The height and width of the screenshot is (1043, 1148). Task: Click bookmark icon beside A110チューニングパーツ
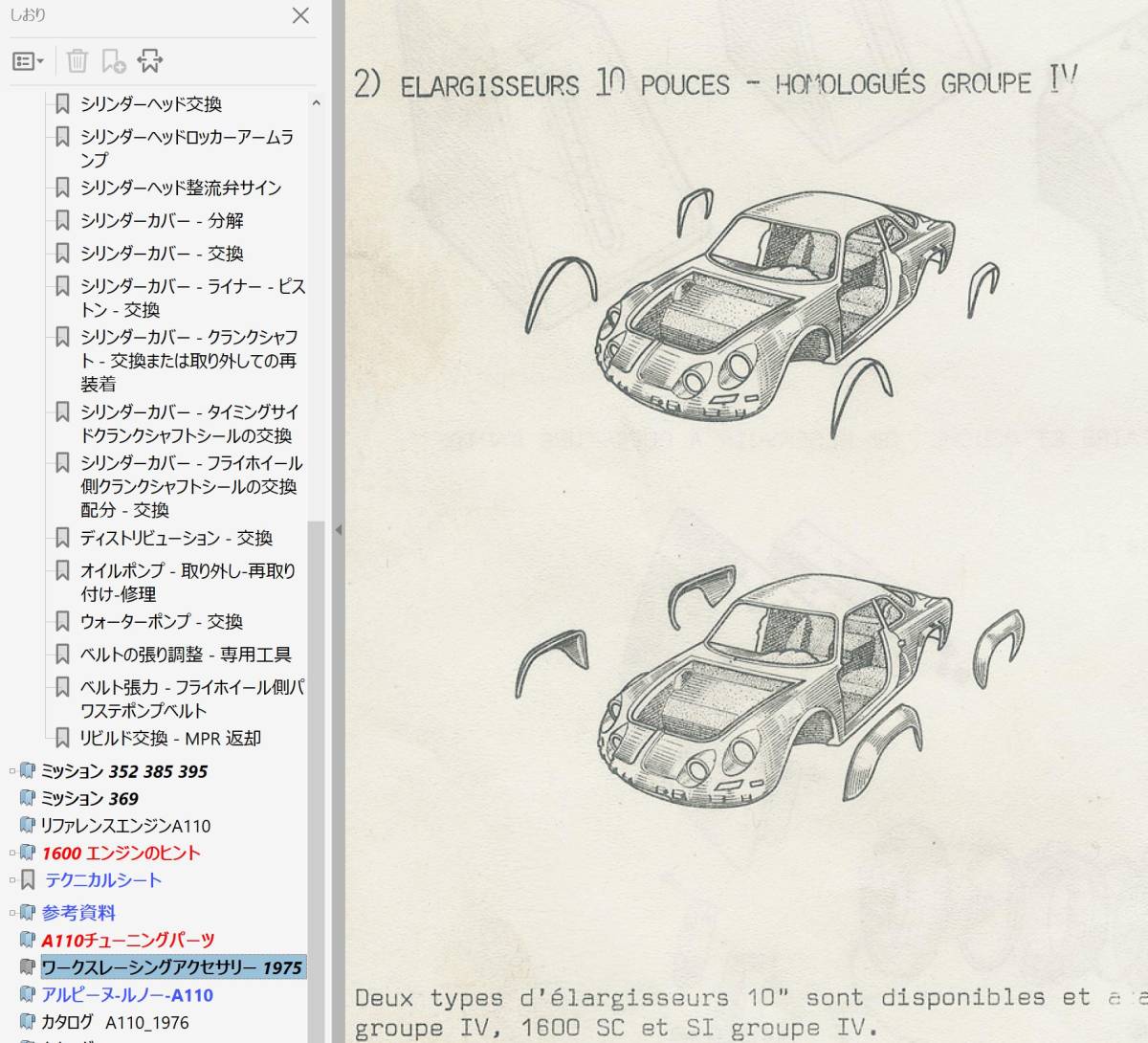(x=28, y=940)
